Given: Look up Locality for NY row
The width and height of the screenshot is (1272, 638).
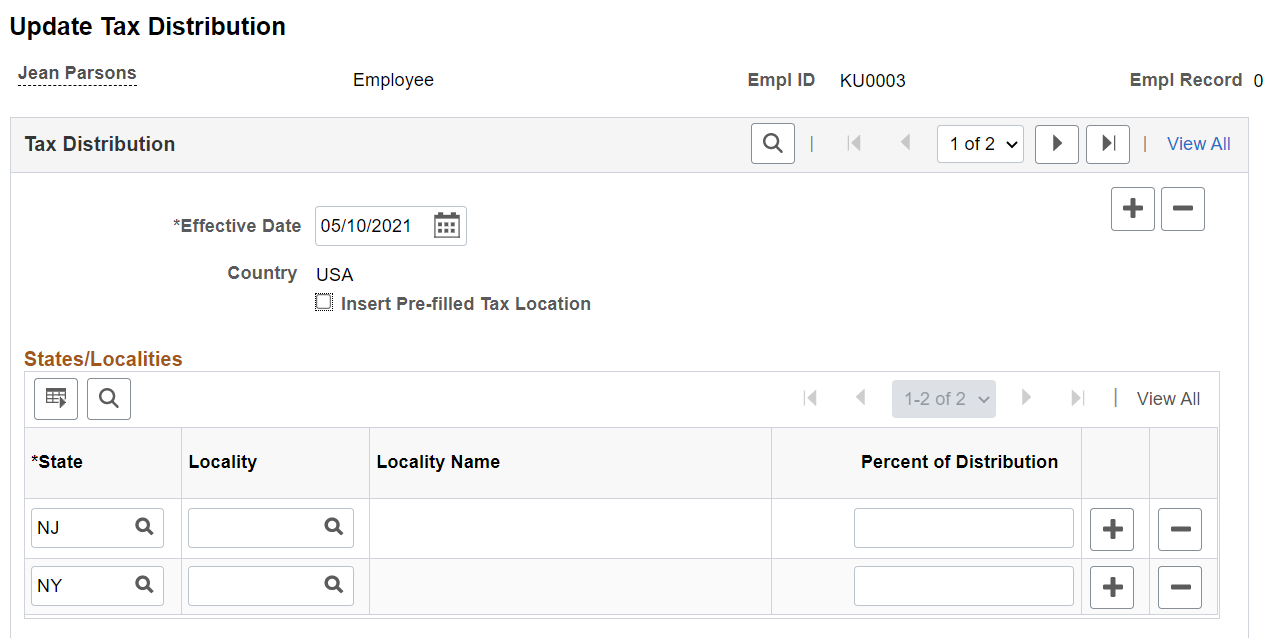Looking at the screenshot, I should tap(334, 585).
